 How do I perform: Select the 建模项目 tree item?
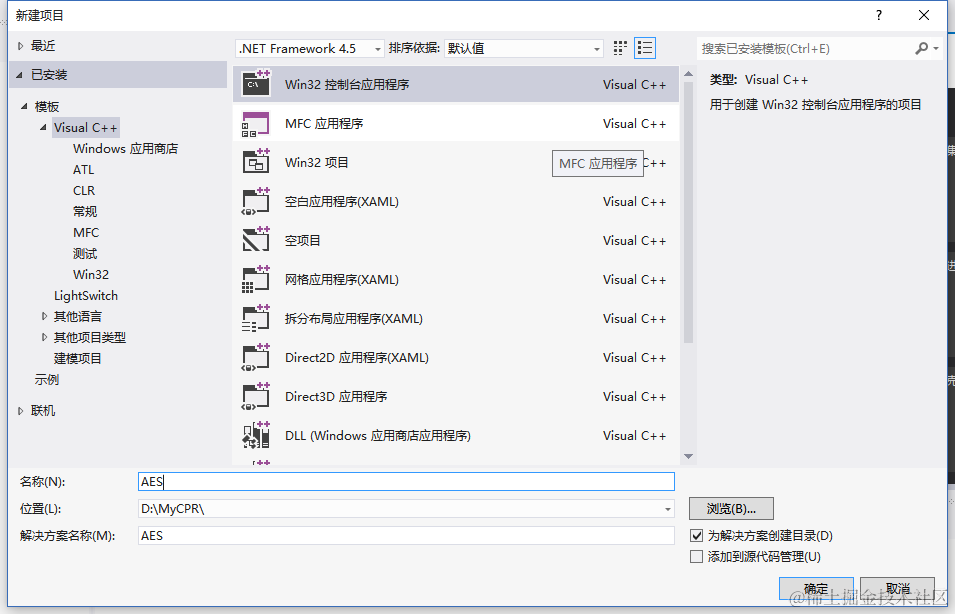coord(77,358)
